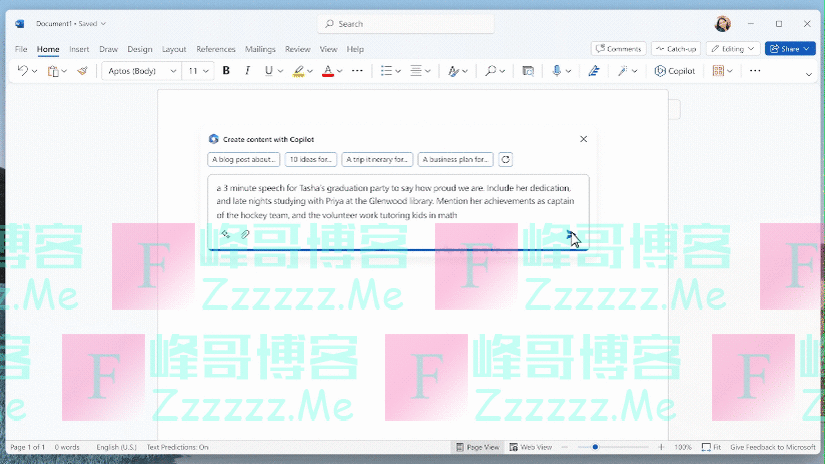This screenshot has width=825, height=464.
Task: Switch to Web View layout
Action: point(530,447)
